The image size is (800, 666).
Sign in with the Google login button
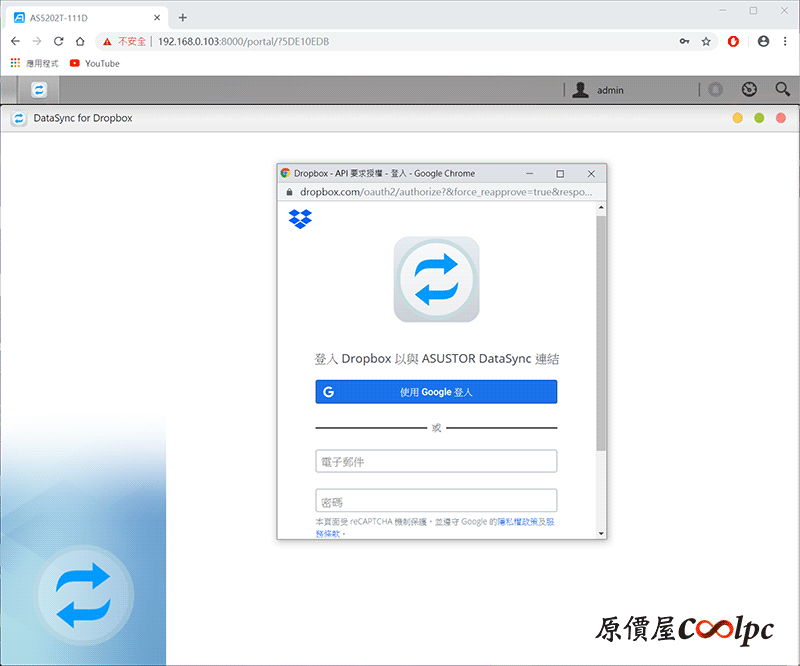(x=436, y=392)
